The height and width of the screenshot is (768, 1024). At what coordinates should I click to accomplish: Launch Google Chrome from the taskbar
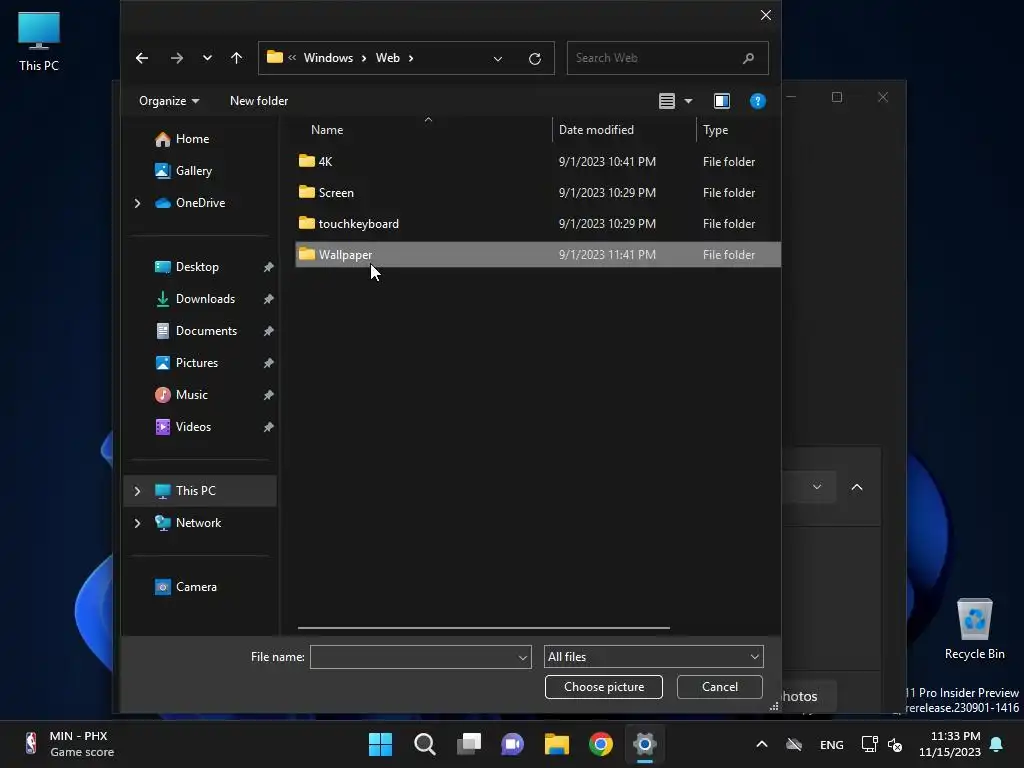pos(601,744)
